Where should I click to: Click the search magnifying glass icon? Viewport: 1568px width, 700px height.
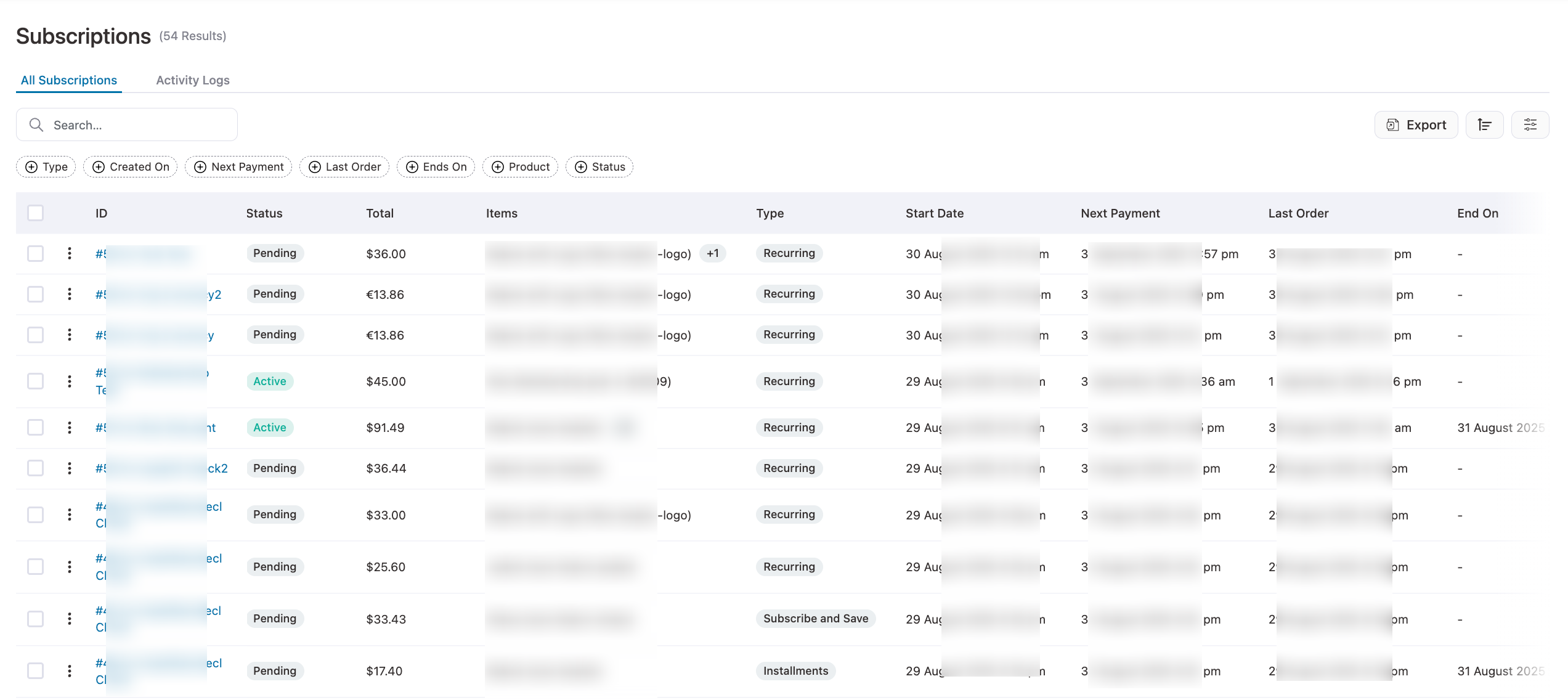tap(36, 124)
